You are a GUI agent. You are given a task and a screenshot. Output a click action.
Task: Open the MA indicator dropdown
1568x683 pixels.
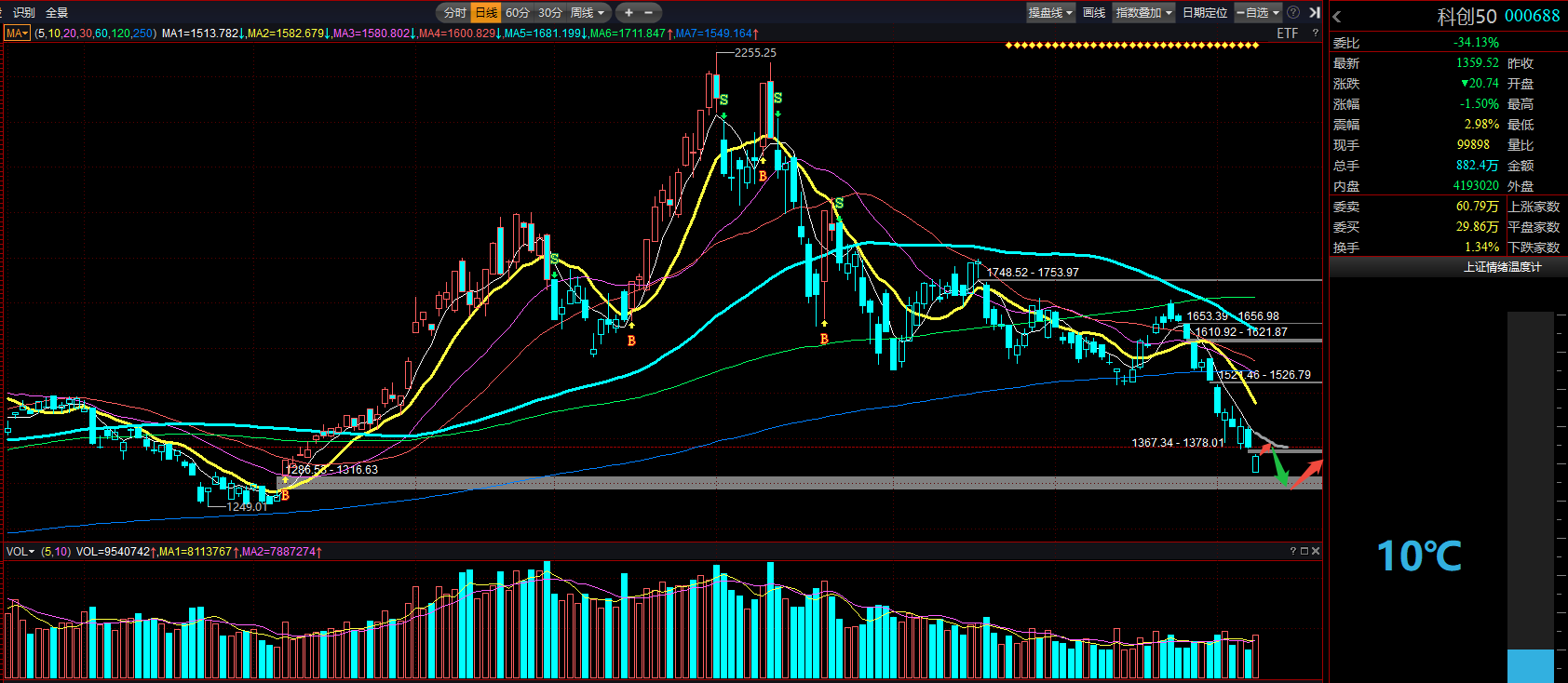point(18,33)
